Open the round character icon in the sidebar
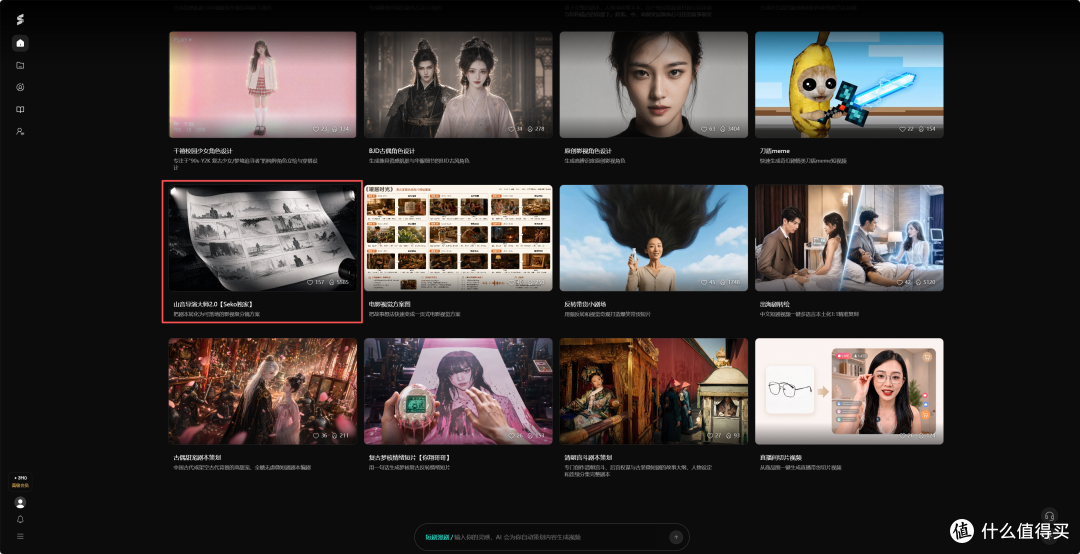 (20, 88)
